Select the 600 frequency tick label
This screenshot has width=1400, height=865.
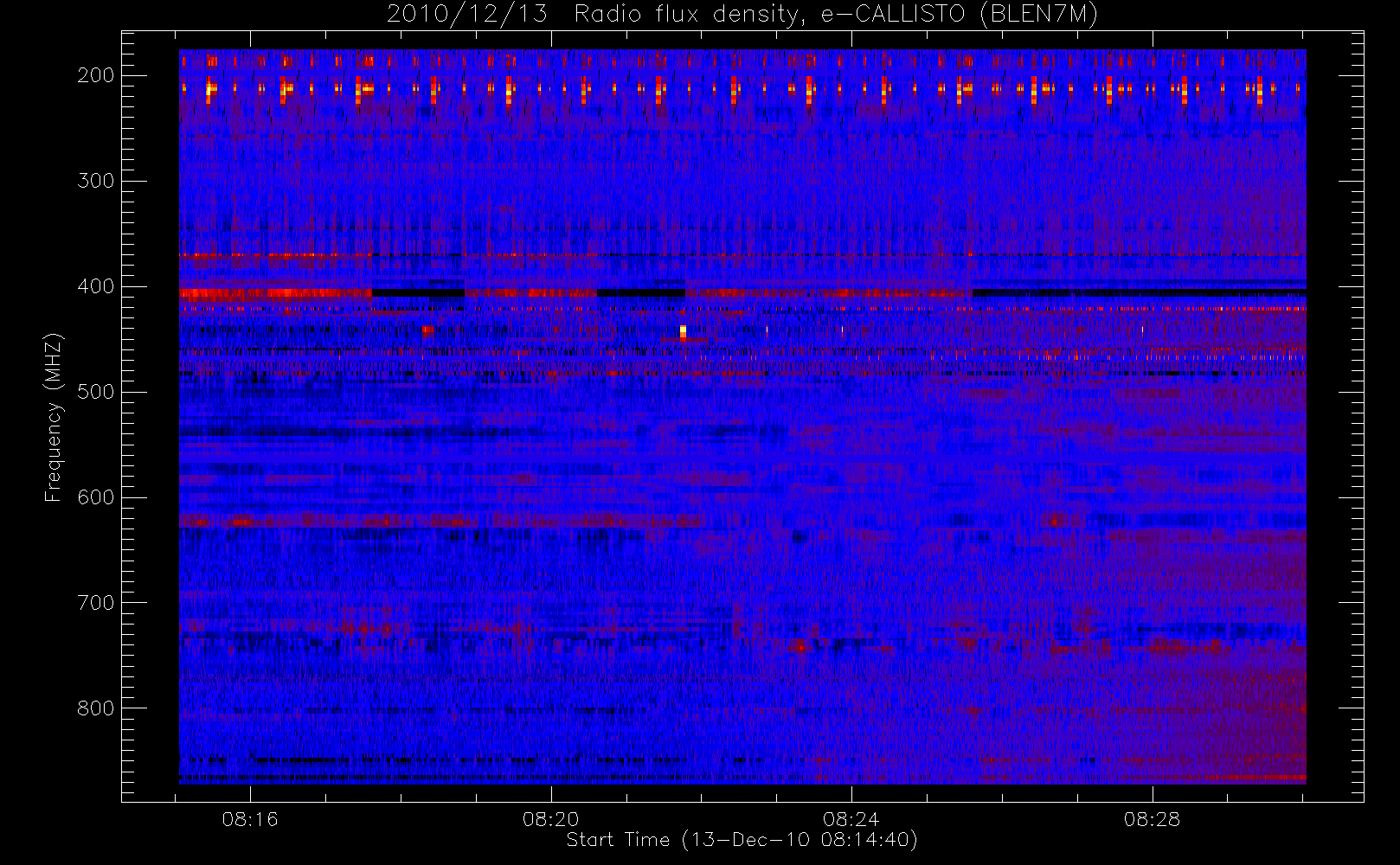[96, 497]
